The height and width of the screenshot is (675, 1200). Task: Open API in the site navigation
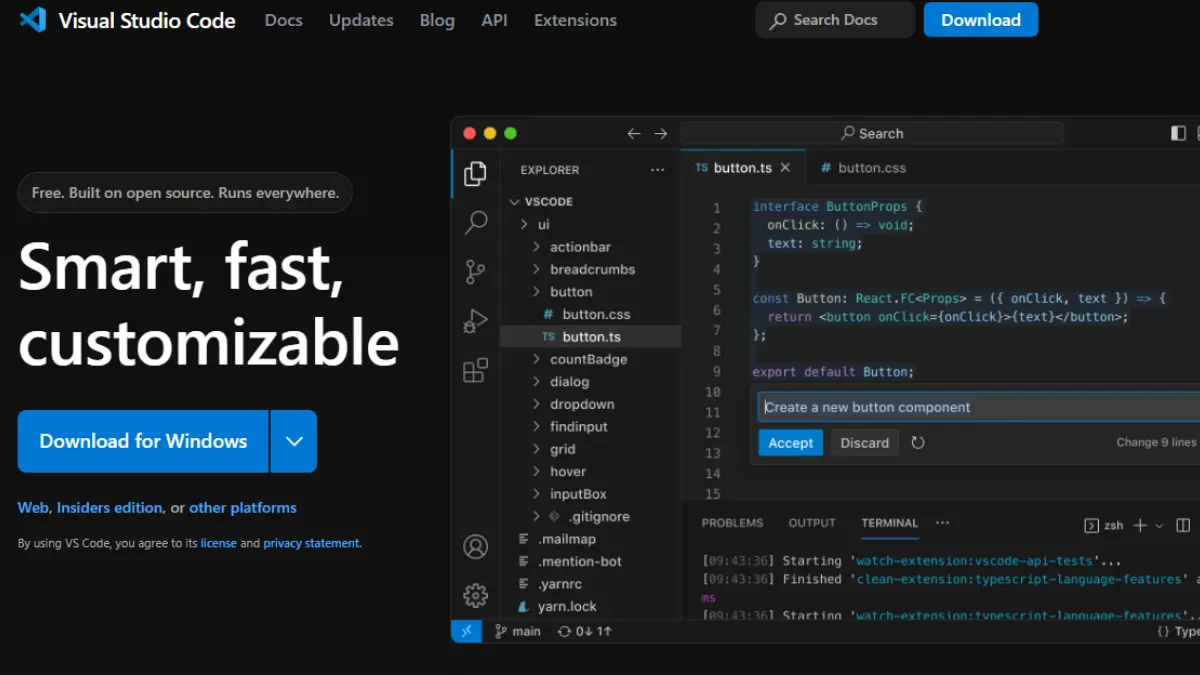click(494, 20)
